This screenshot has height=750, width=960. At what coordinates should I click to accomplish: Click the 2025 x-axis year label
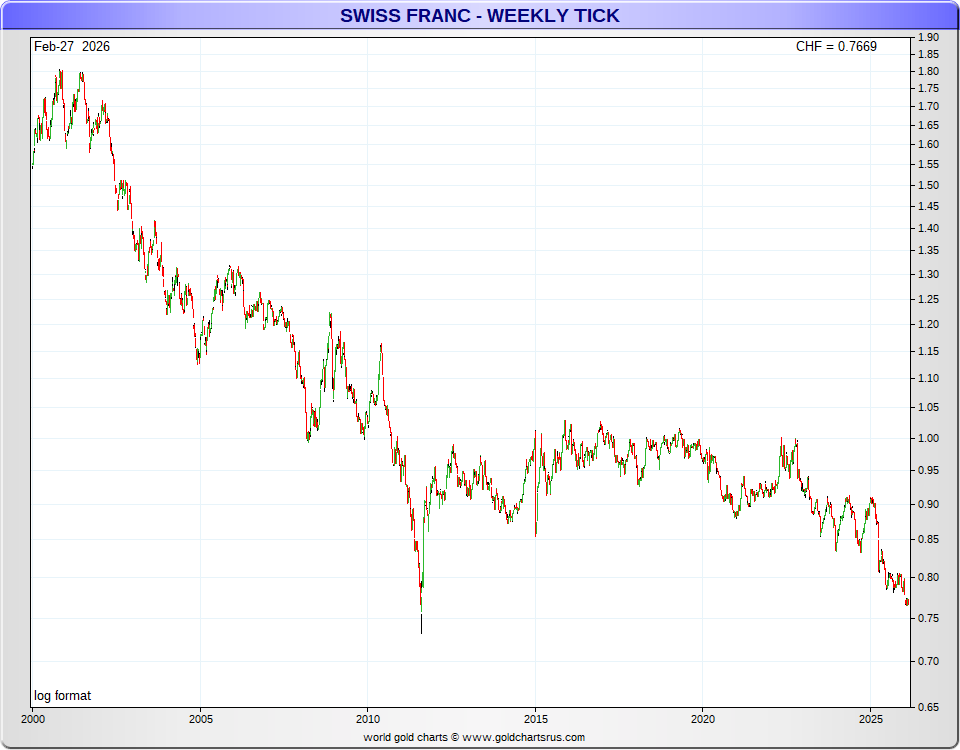click(x=871, y=718)
